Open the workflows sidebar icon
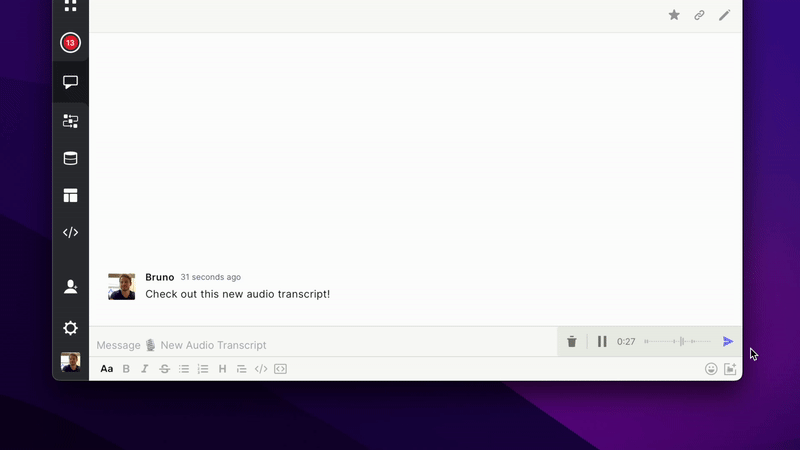800x450 pixels. point(70,121)
